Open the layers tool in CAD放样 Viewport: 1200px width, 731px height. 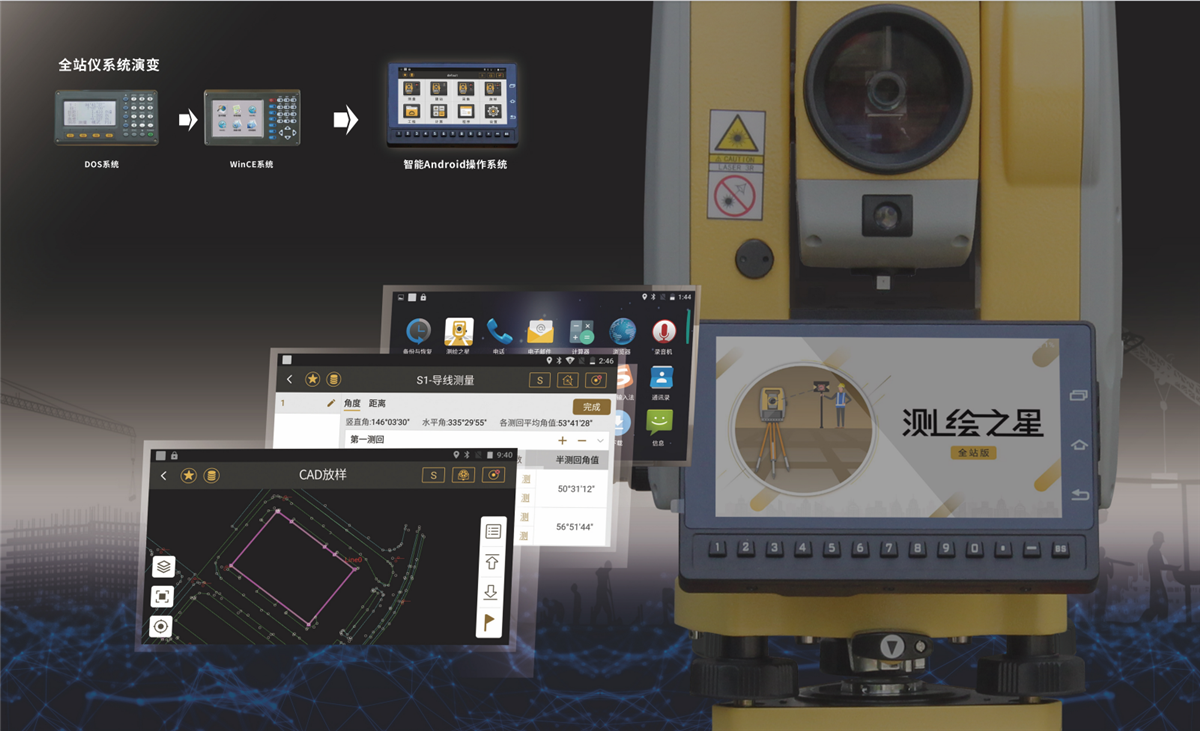pos(163,567)
